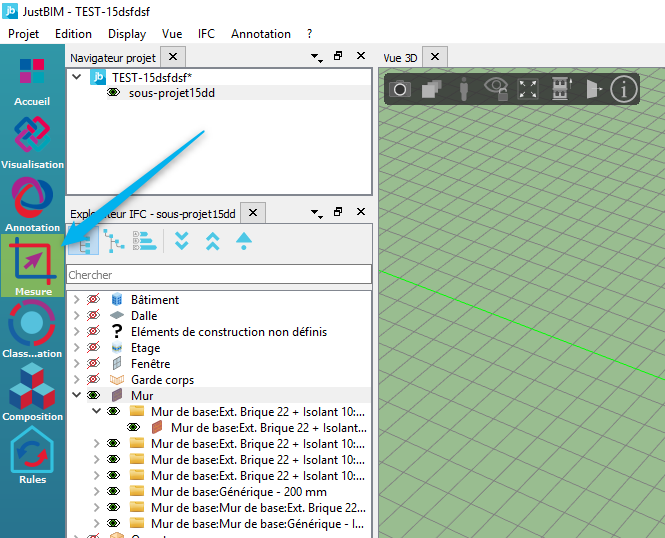Screen dimensions: 665x538
Task: Select the hierarchy tree view icon
Action: (114, 241)
